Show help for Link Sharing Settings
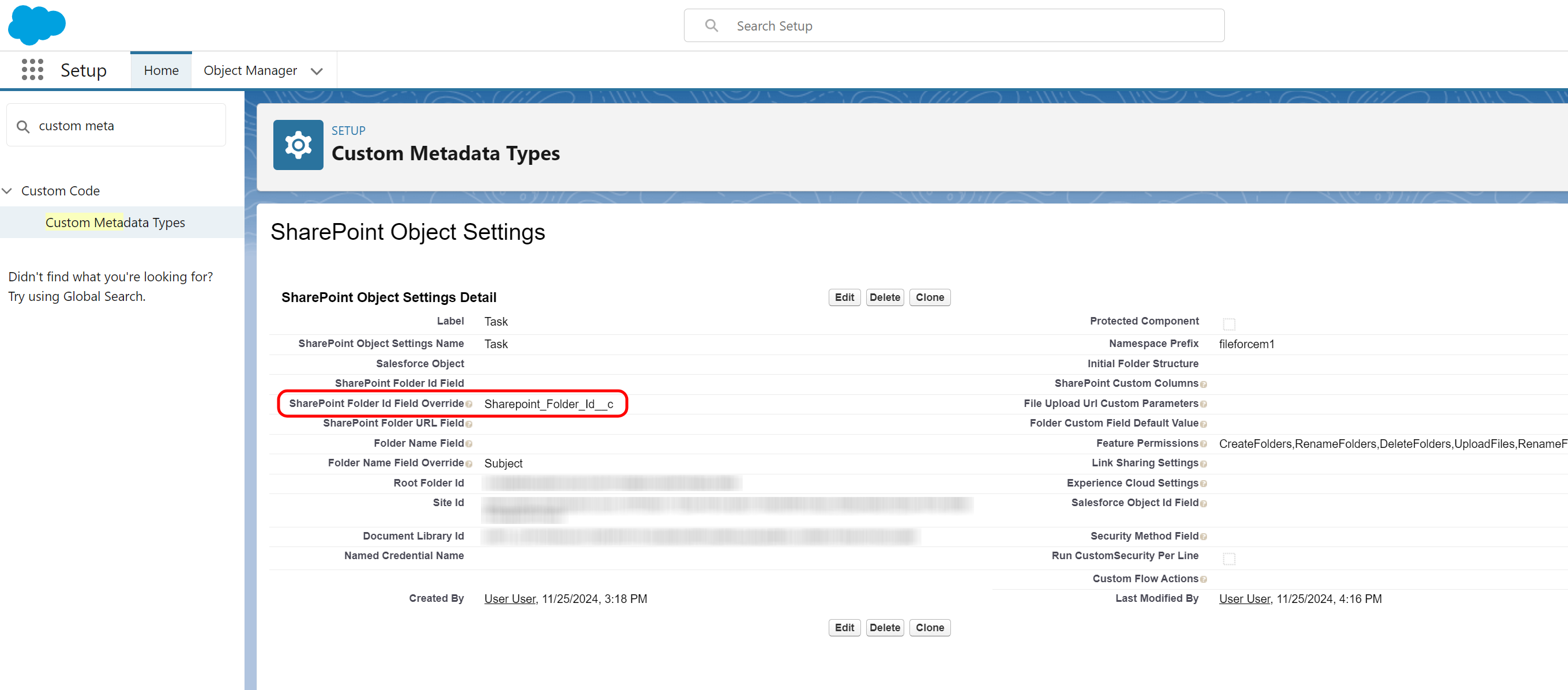 pyautogui.click(x=1204, y=463)
